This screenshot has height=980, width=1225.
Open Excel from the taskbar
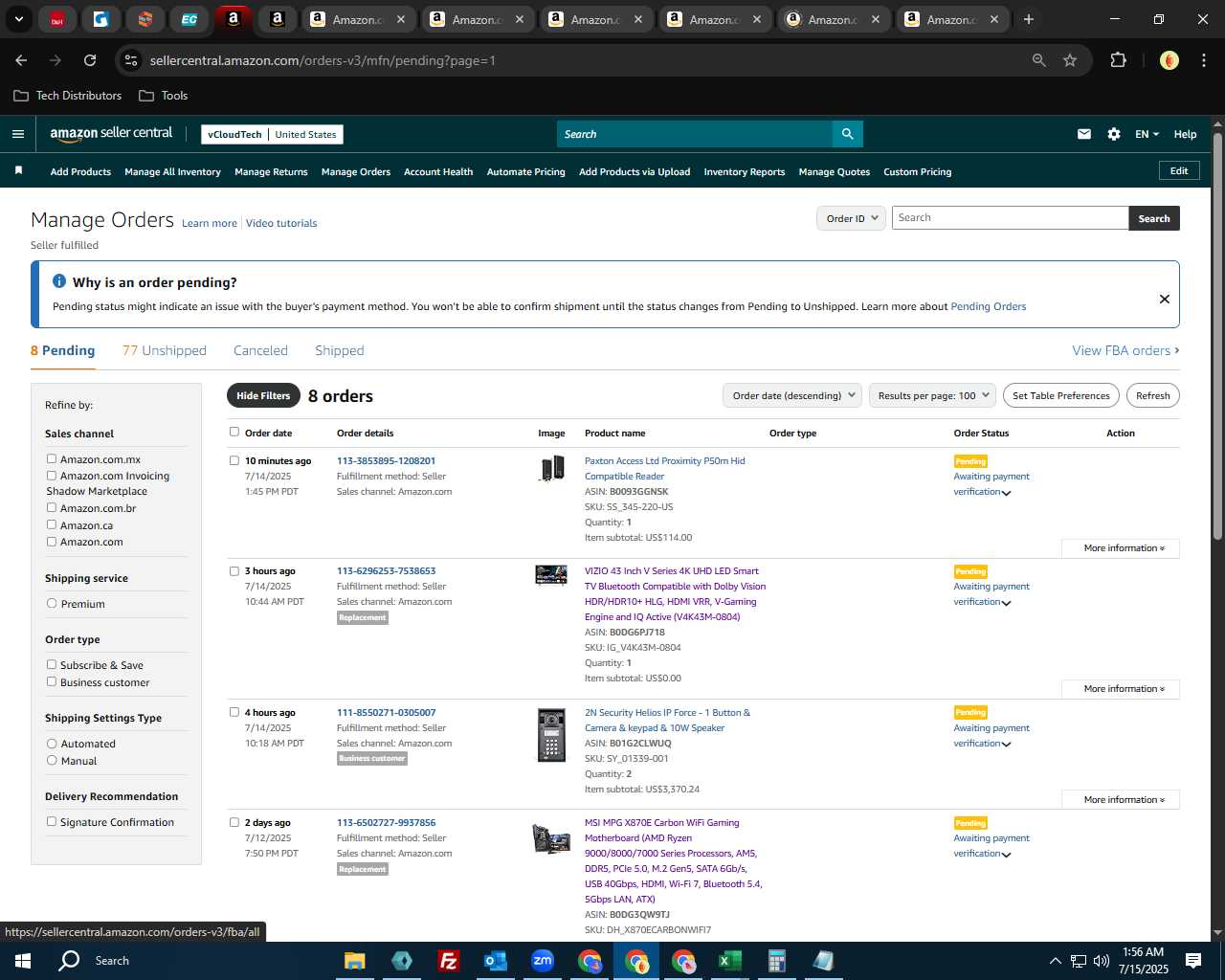729,961
